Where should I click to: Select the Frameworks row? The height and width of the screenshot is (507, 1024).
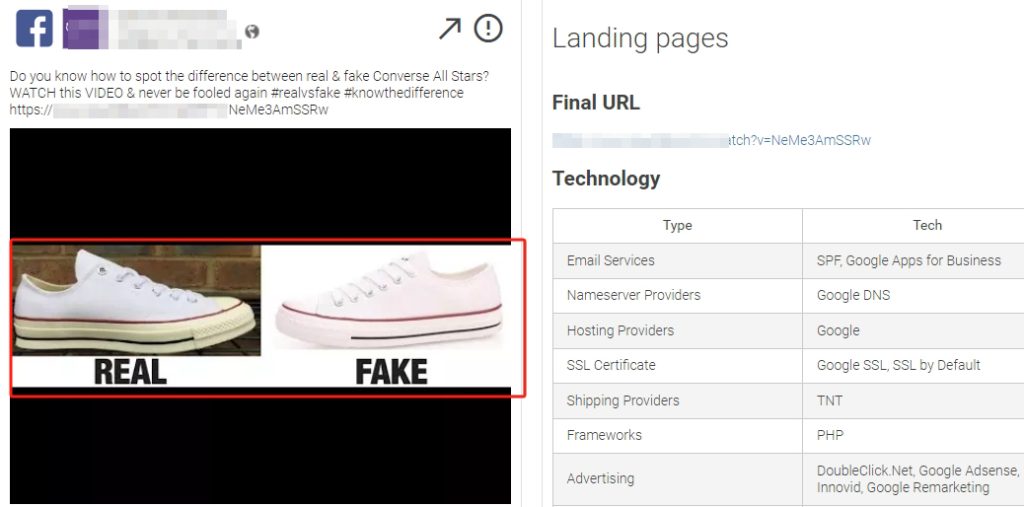[x=604, y=435]
